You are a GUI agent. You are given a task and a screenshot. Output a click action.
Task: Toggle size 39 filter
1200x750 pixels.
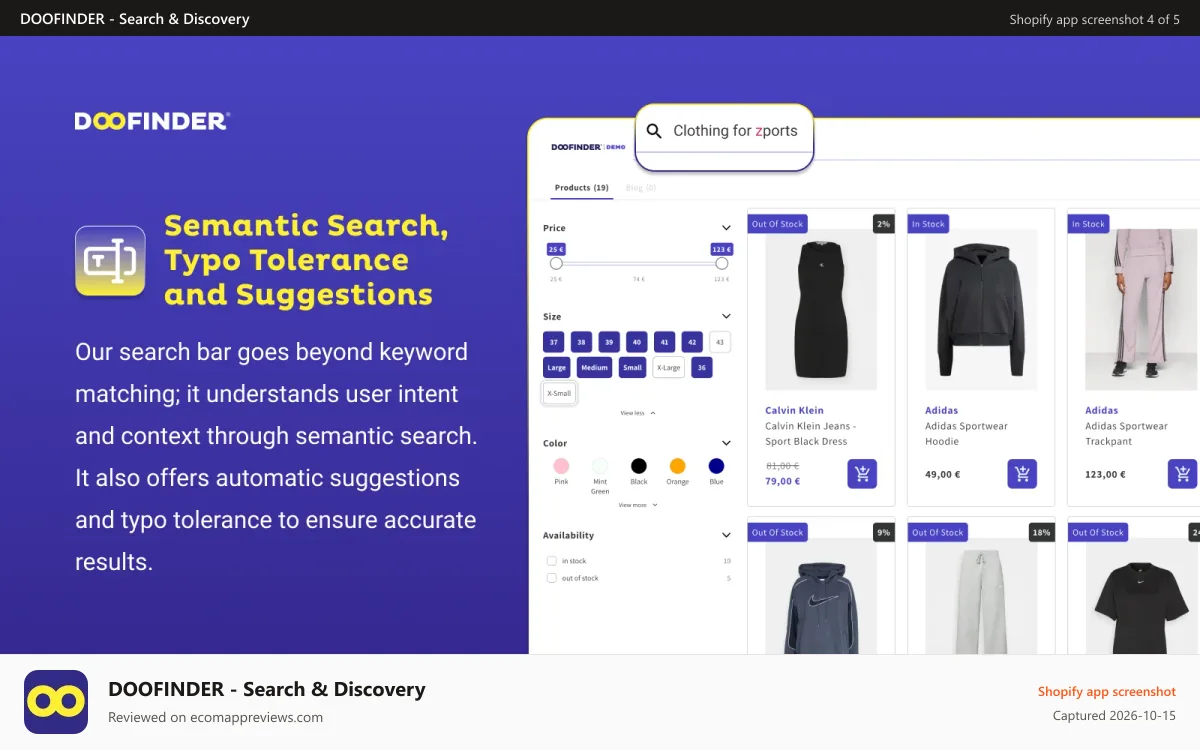tap(609, 342)
